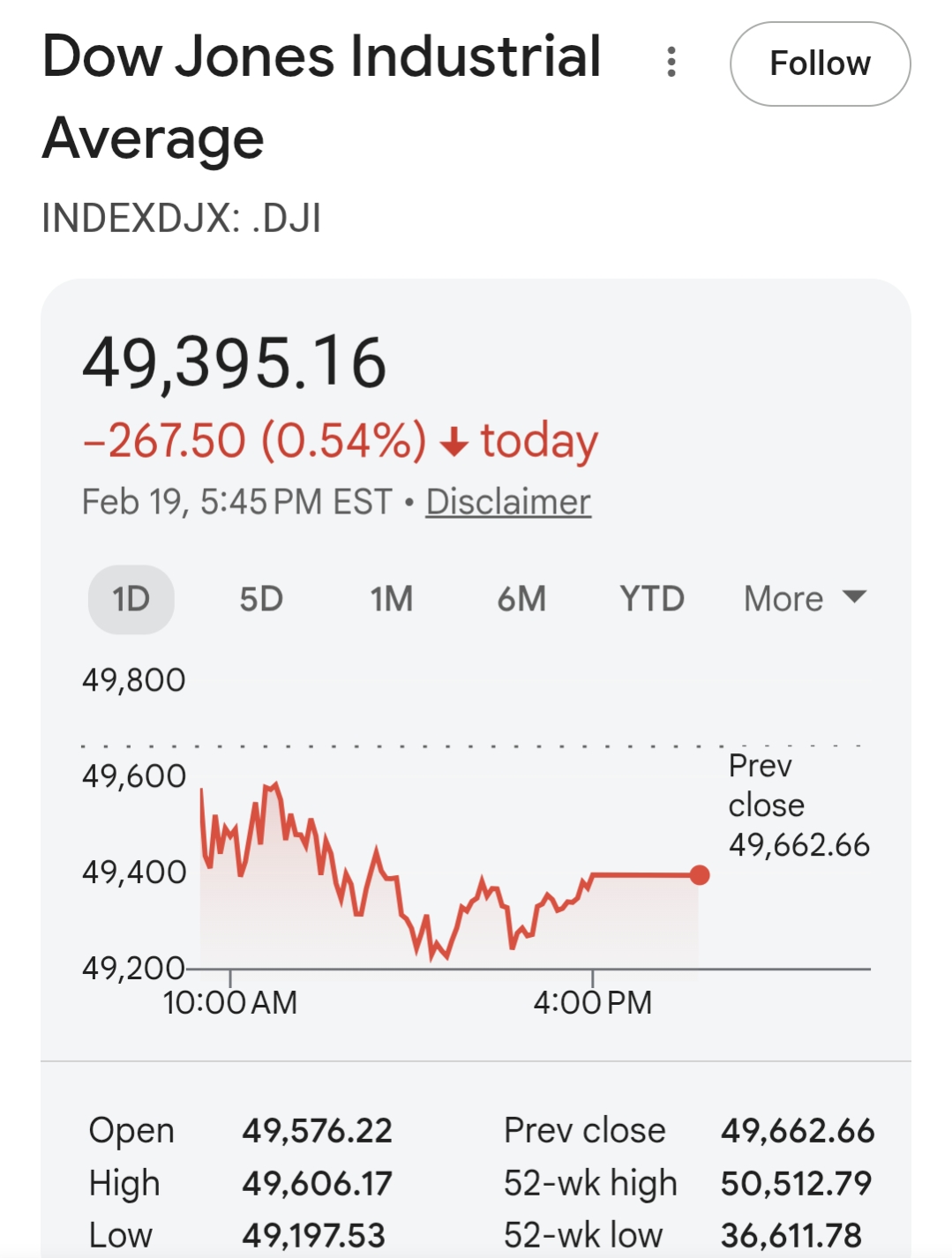Viewport: 952px width, 1258px height.
Task: Click the Prev close label on chart
Action: [x=766, y=785]
